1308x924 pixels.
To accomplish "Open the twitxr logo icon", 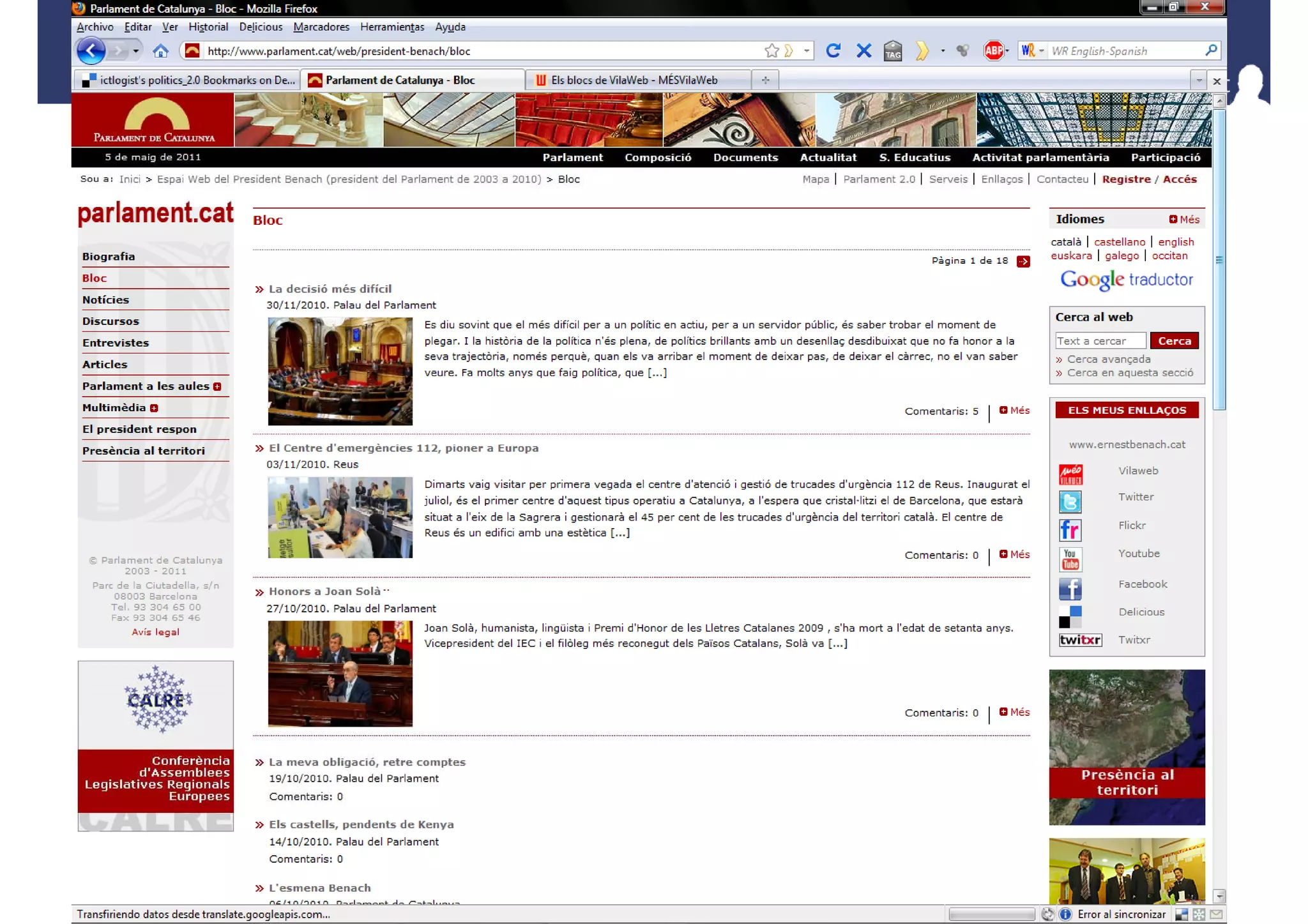I will [1080, 640].
